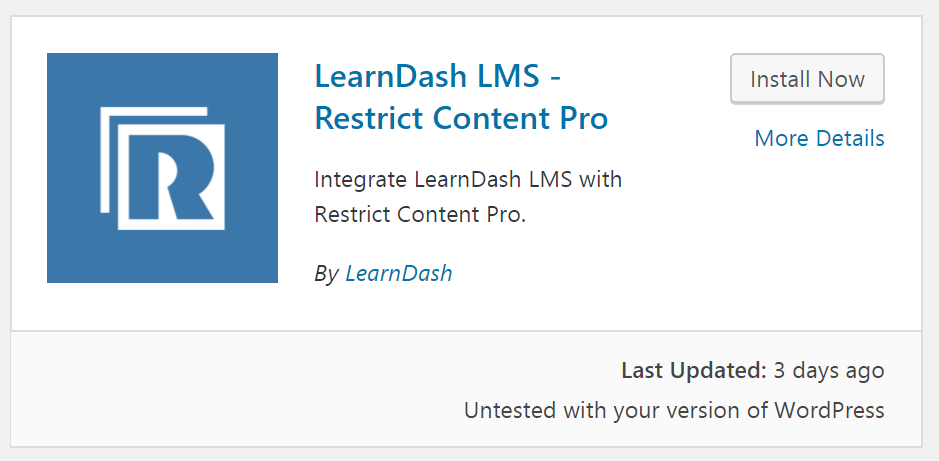Click the 'By' text before the author name

327,274
